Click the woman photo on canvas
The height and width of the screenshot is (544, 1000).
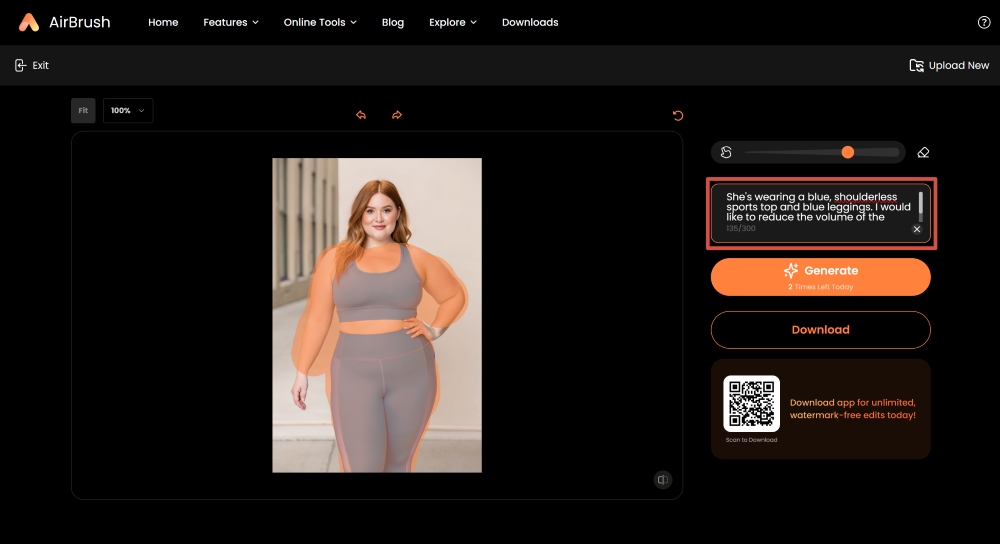coord(377,315)
